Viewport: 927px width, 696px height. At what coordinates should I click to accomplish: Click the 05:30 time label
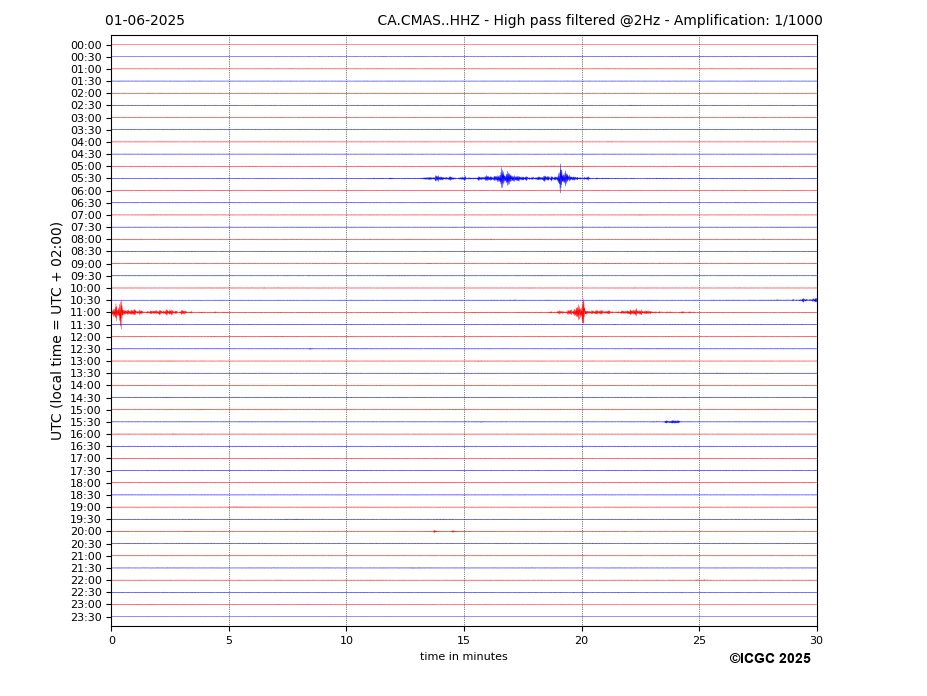86,179
